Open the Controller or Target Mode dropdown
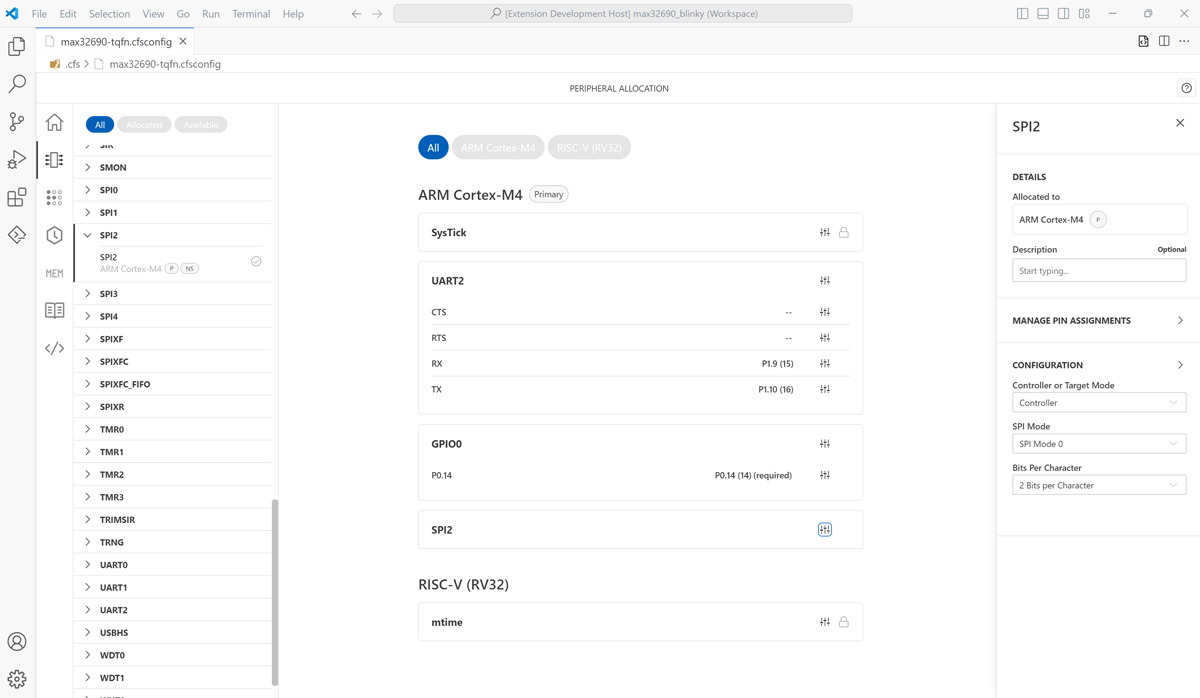 (x=1098, y=403)
